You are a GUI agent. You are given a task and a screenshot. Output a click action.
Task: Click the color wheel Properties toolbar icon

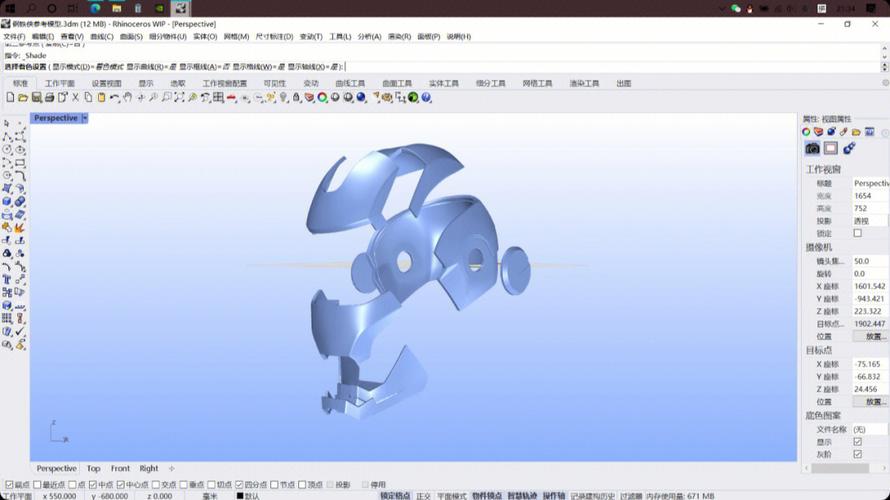point(322,98)
